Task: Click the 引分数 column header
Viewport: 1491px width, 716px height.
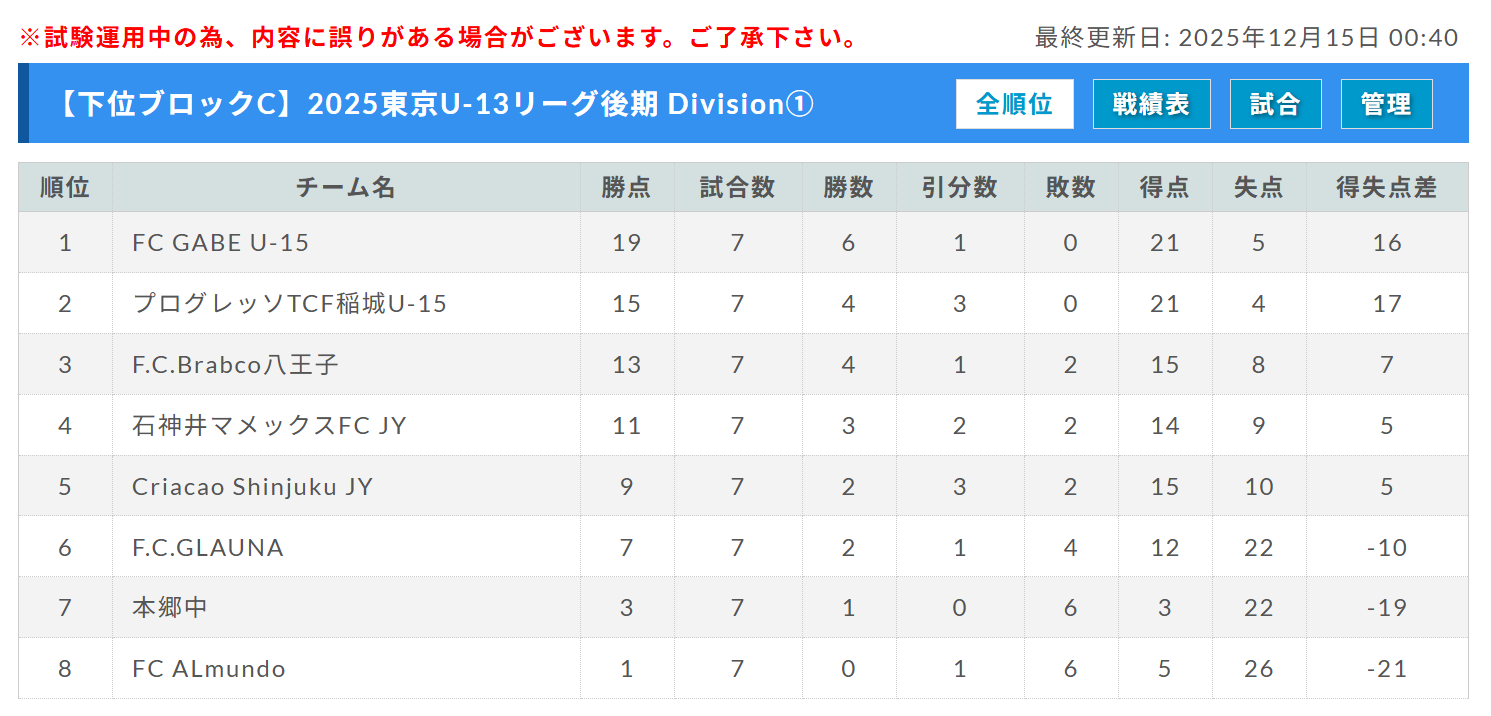Action: 959,187
